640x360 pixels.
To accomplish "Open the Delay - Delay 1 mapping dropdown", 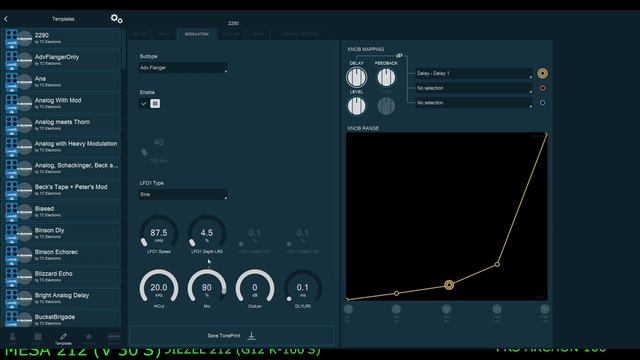I will pyautogui.click(x=474, y=73).
